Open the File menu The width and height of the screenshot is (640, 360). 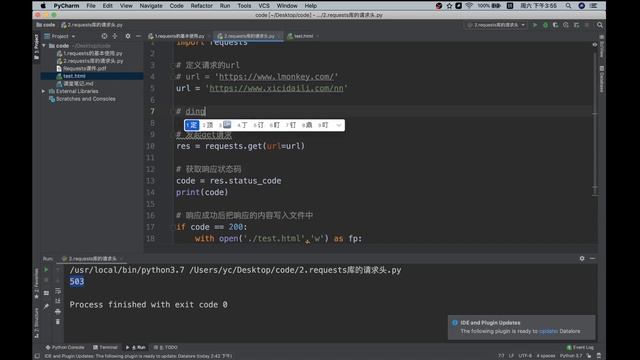[91, 6]
